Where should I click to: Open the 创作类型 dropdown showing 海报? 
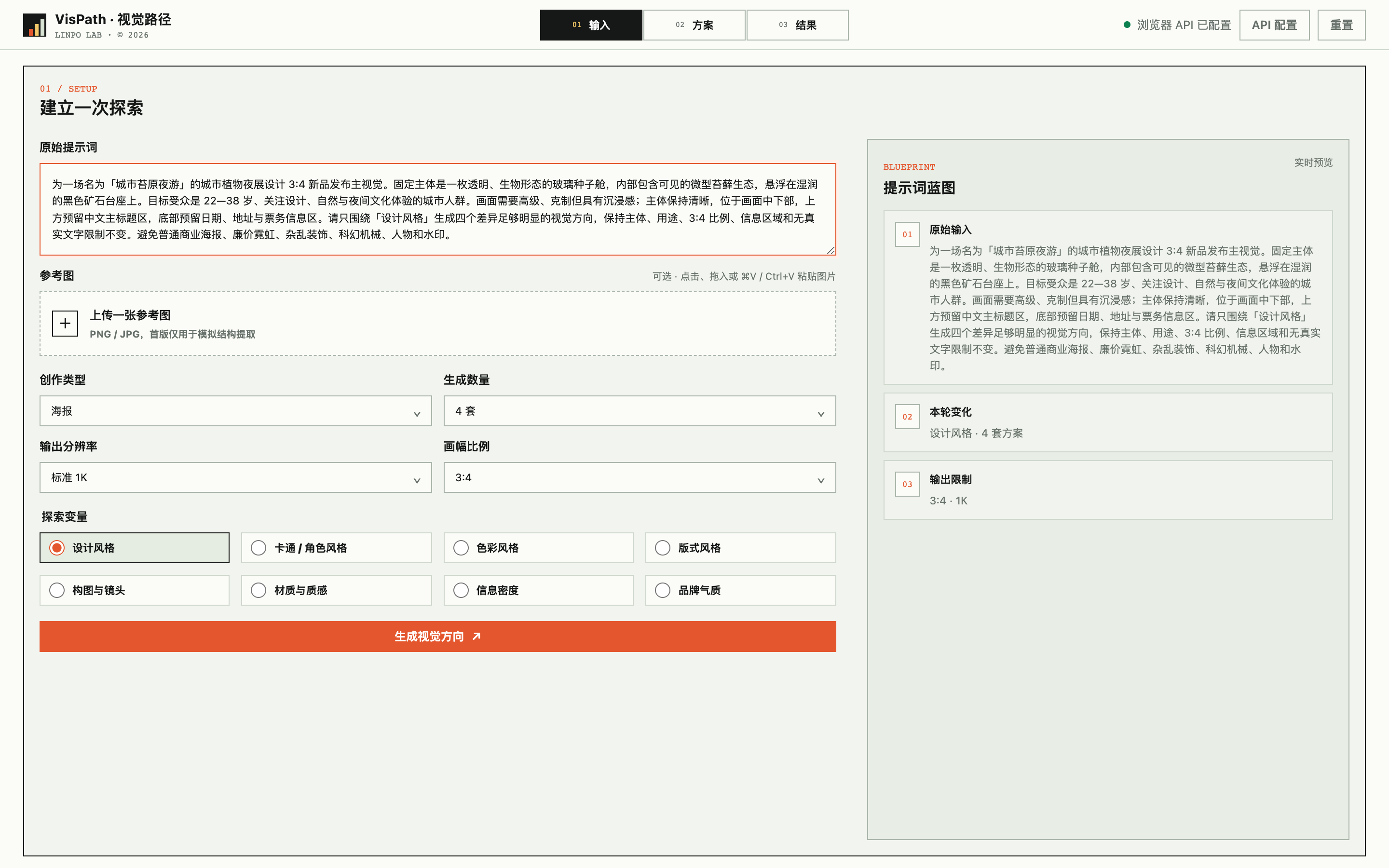tap(235, 411)
